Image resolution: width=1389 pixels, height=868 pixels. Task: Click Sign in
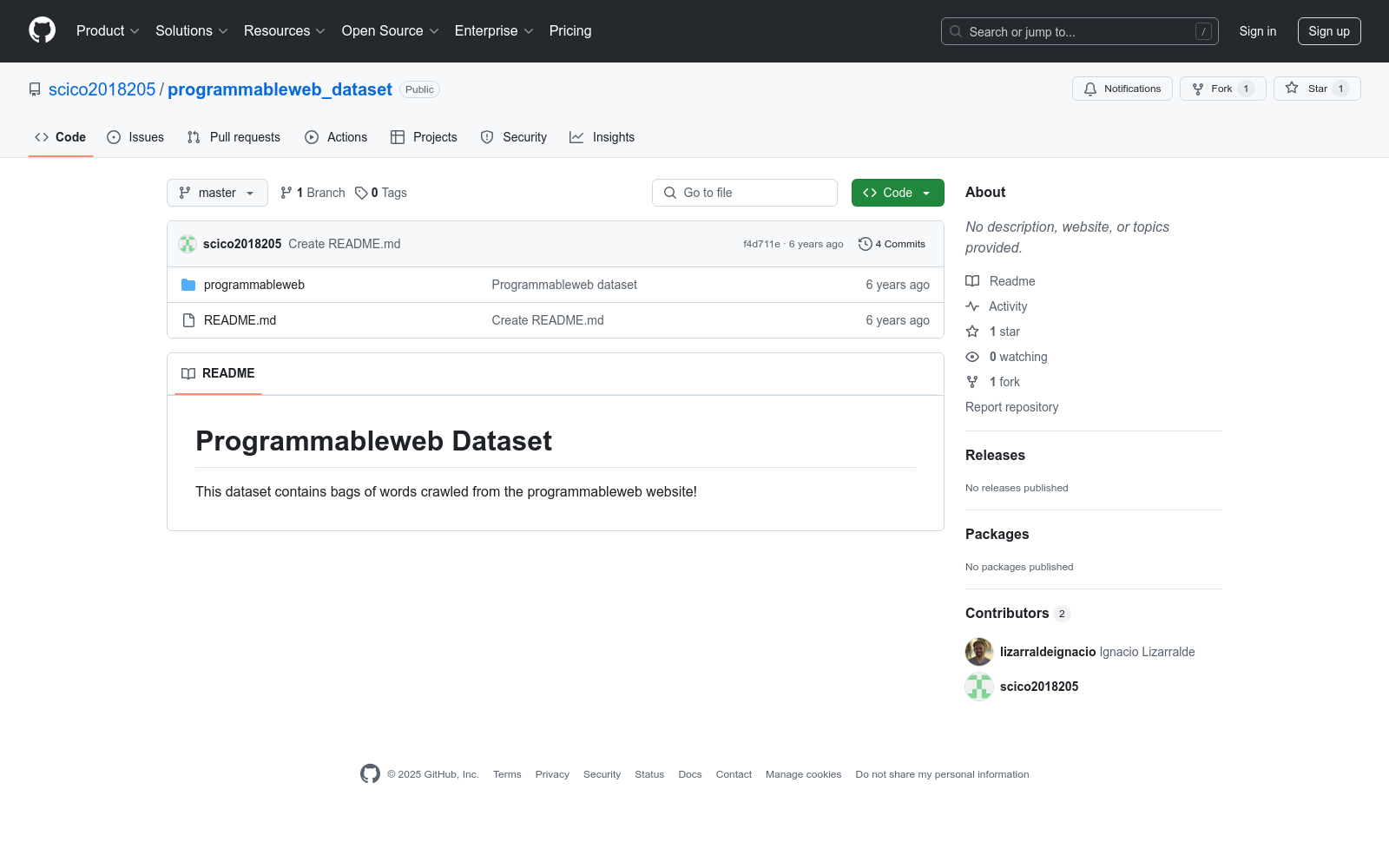coord(1258,31)
